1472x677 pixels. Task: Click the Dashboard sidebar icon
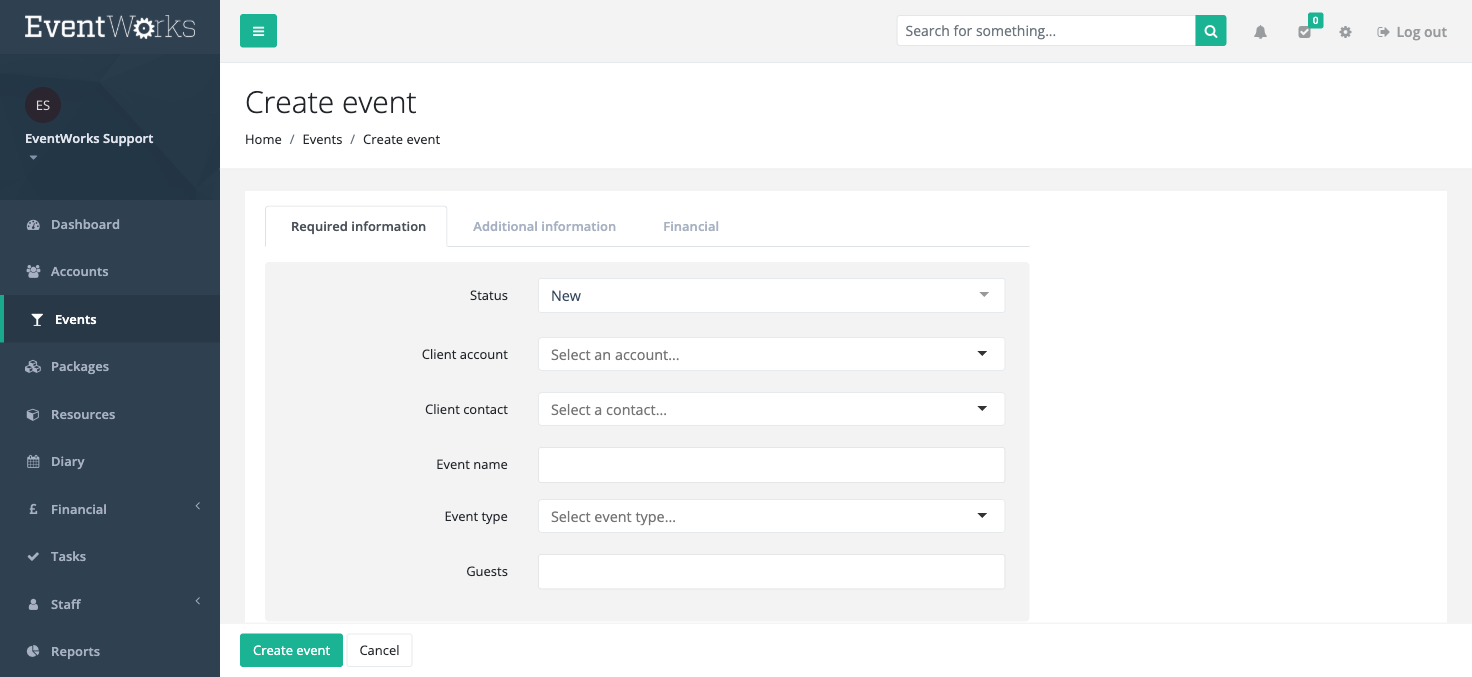click(x=33, y=225)
